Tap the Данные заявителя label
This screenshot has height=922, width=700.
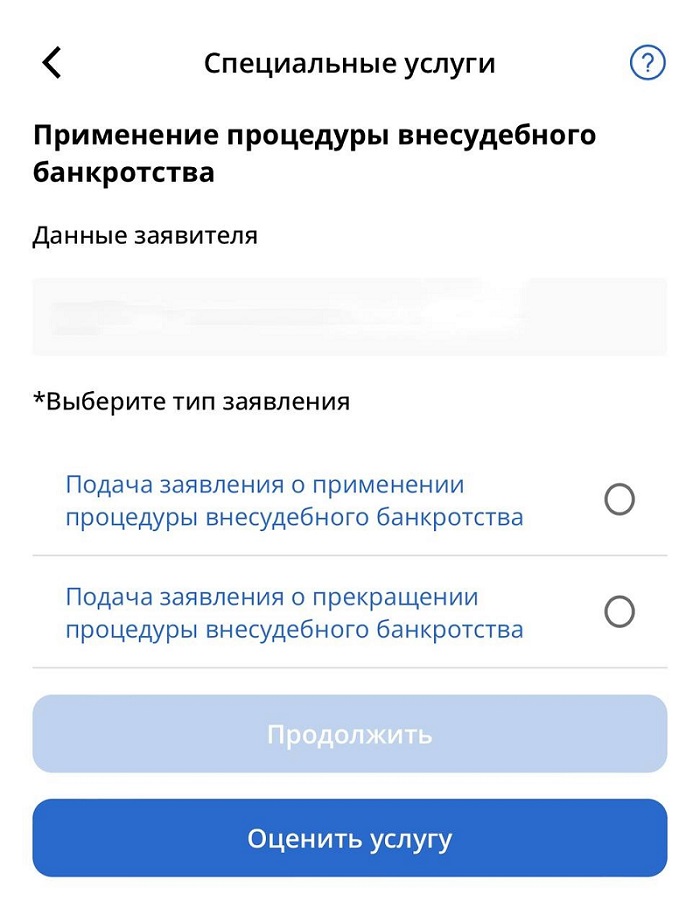(x=145, y=236)
